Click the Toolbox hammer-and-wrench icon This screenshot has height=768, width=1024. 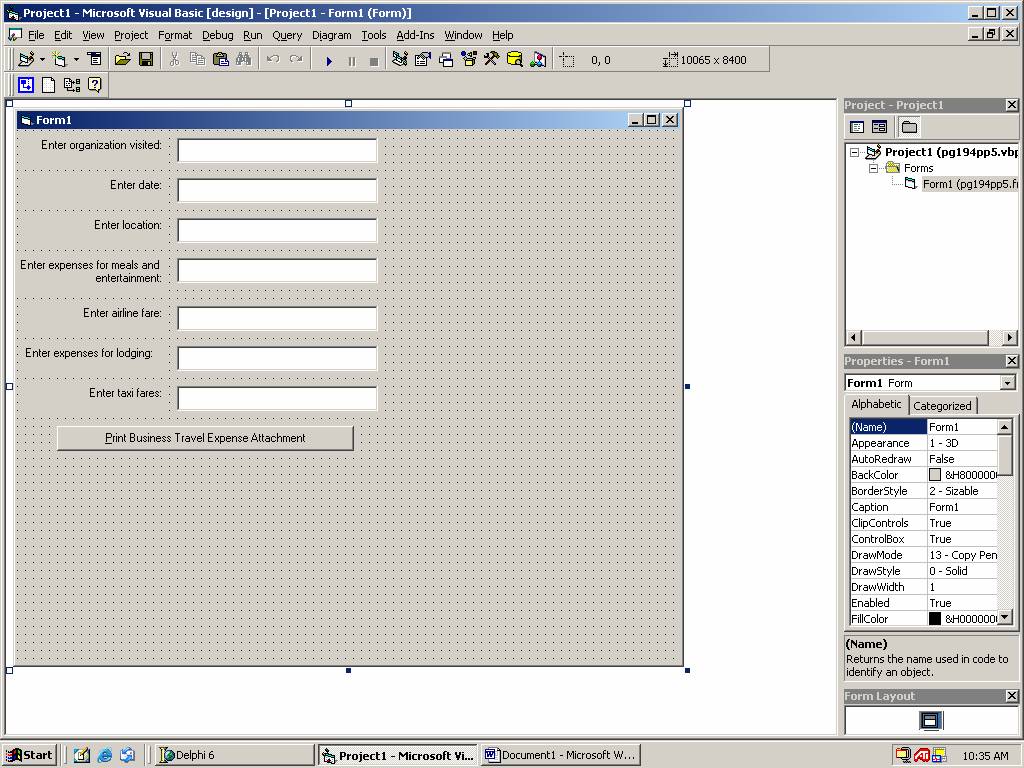tap(491, 60)
